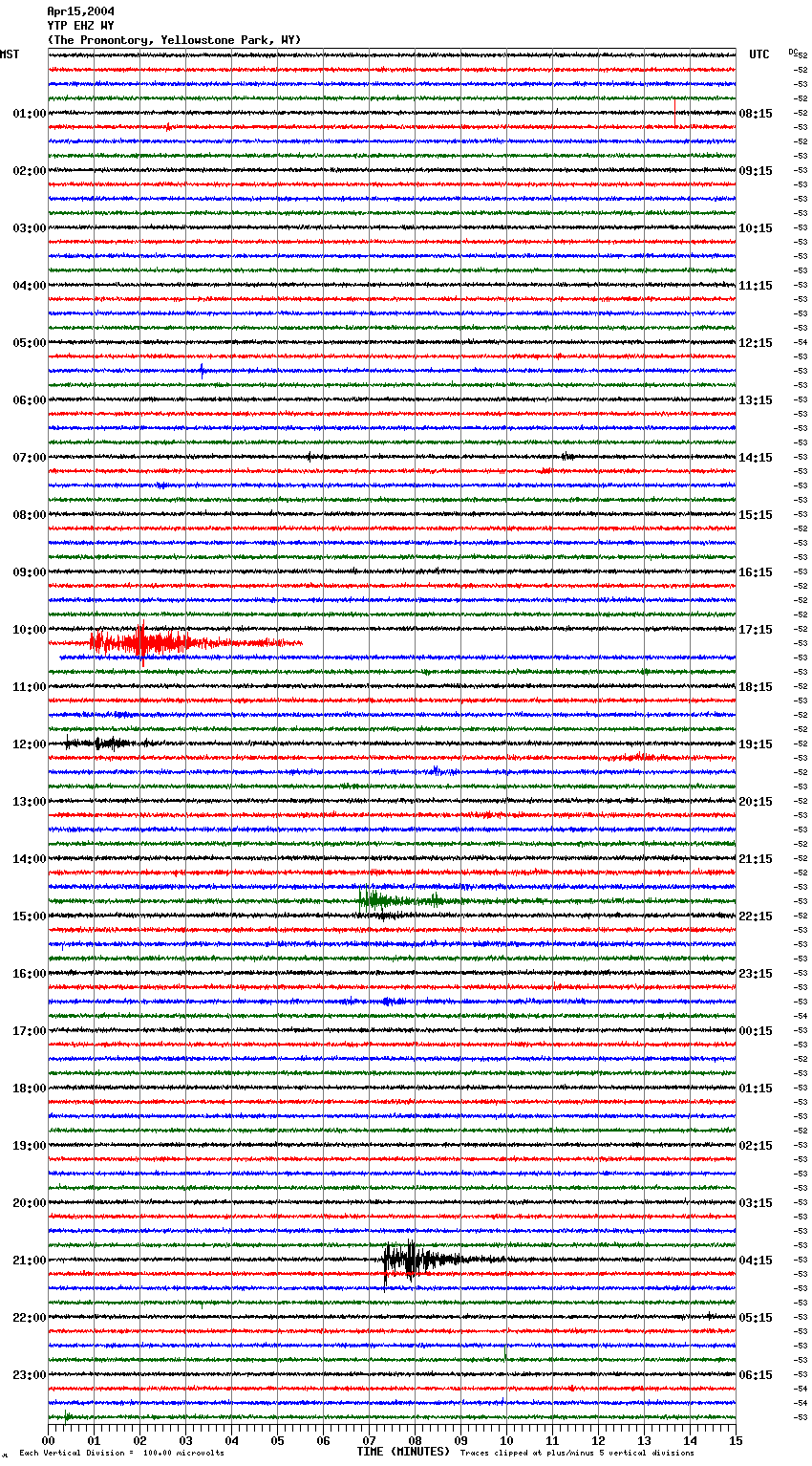Click the '22:15' UTC time label
812x1466 pixels.
tap(756, 916)
